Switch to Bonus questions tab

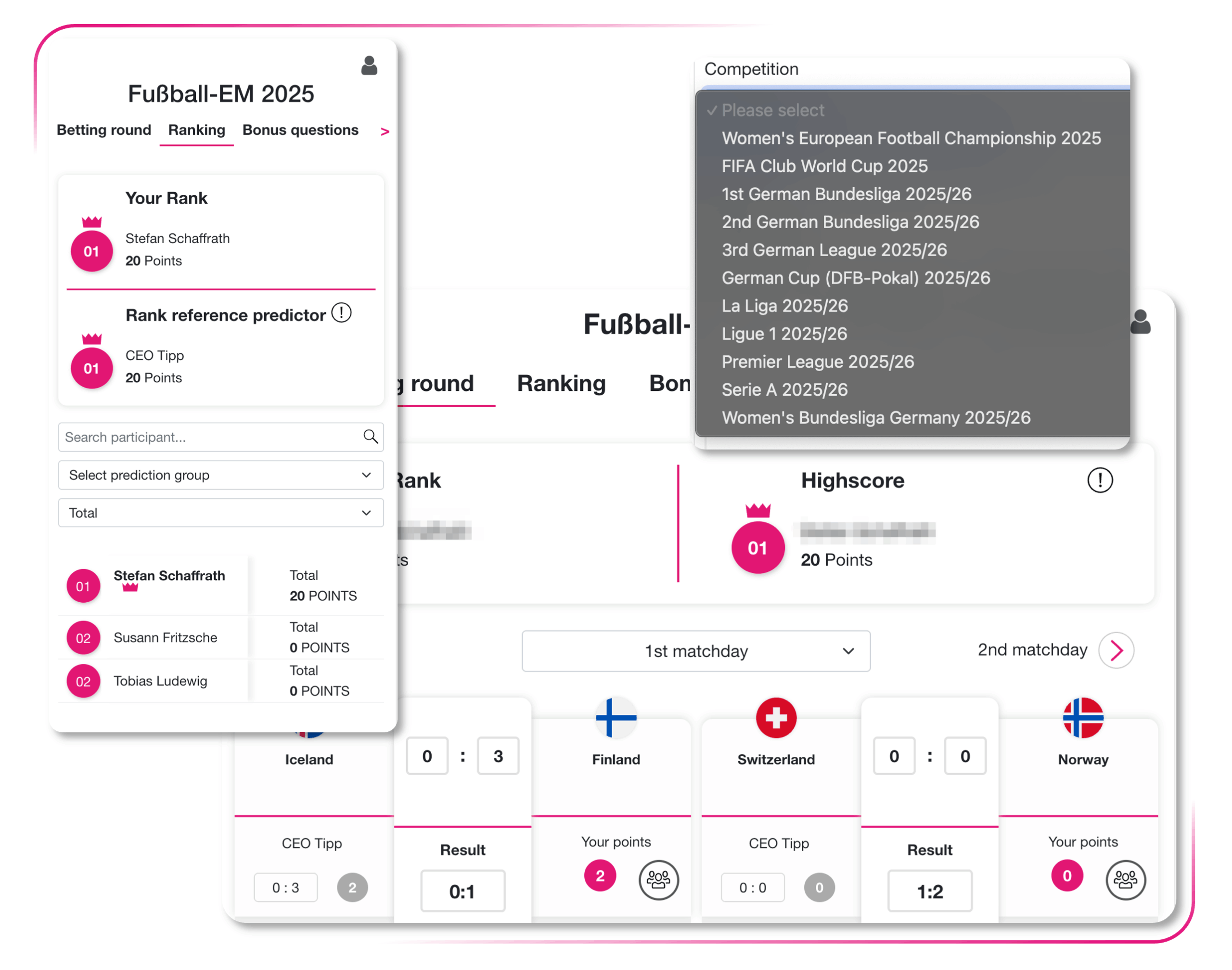[300, 130]
